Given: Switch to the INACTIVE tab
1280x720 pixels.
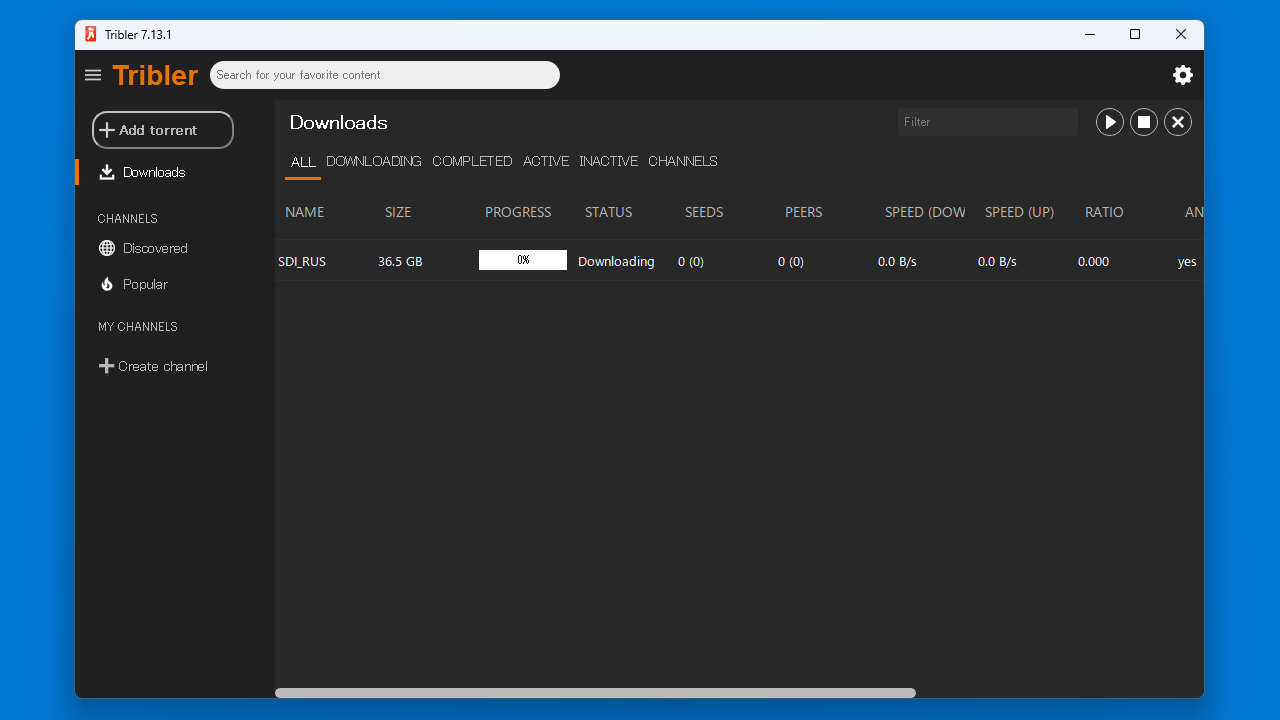Looking at the screenshot, I should (x=608, y=161).
